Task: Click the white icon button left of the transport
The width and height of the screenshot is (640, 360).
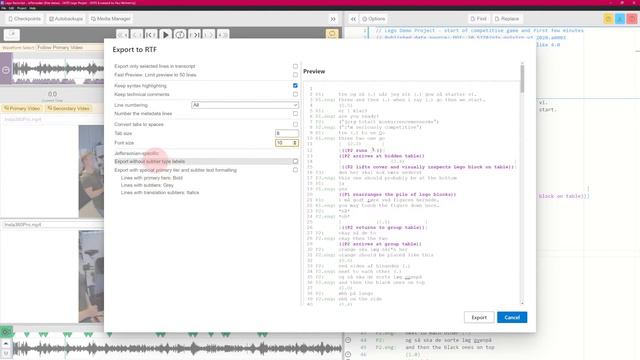Action: 12,34
